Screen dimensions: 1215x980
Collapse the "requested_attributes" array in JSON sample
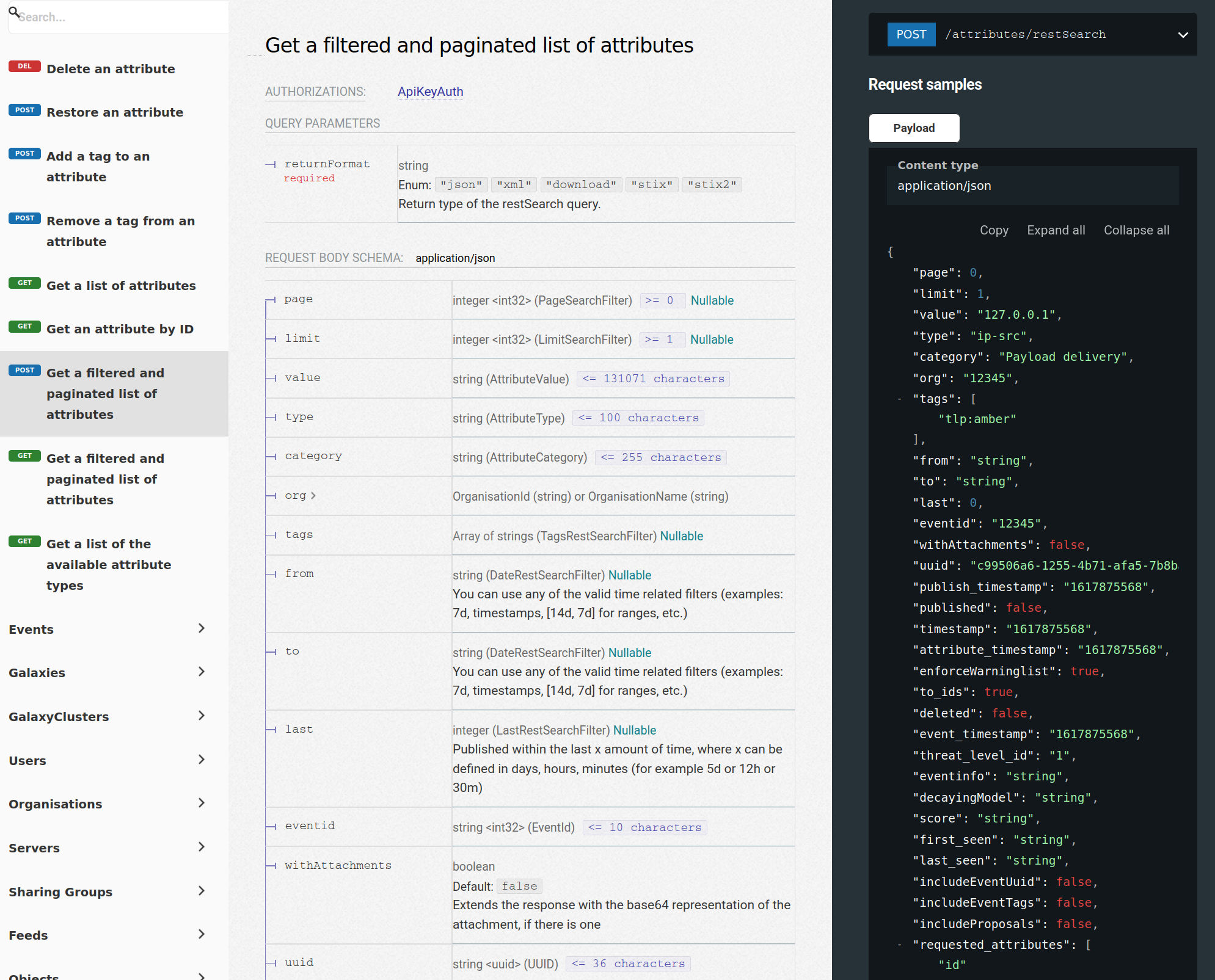click(x=899, y=945)
